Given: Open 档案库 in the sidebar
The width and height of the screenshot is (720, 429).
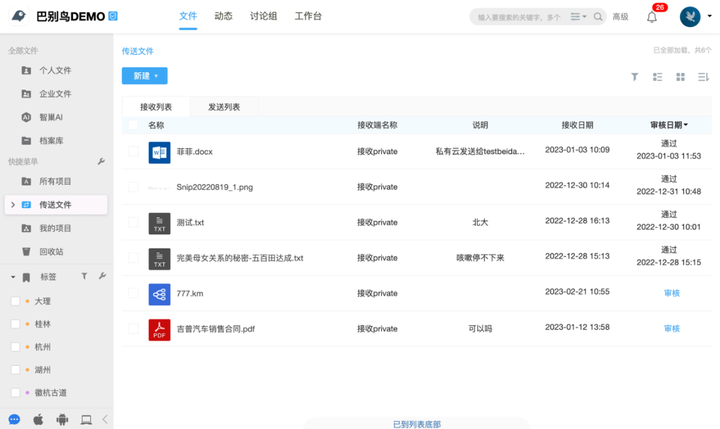Looking at the screenshot, I should coord(51,141).
